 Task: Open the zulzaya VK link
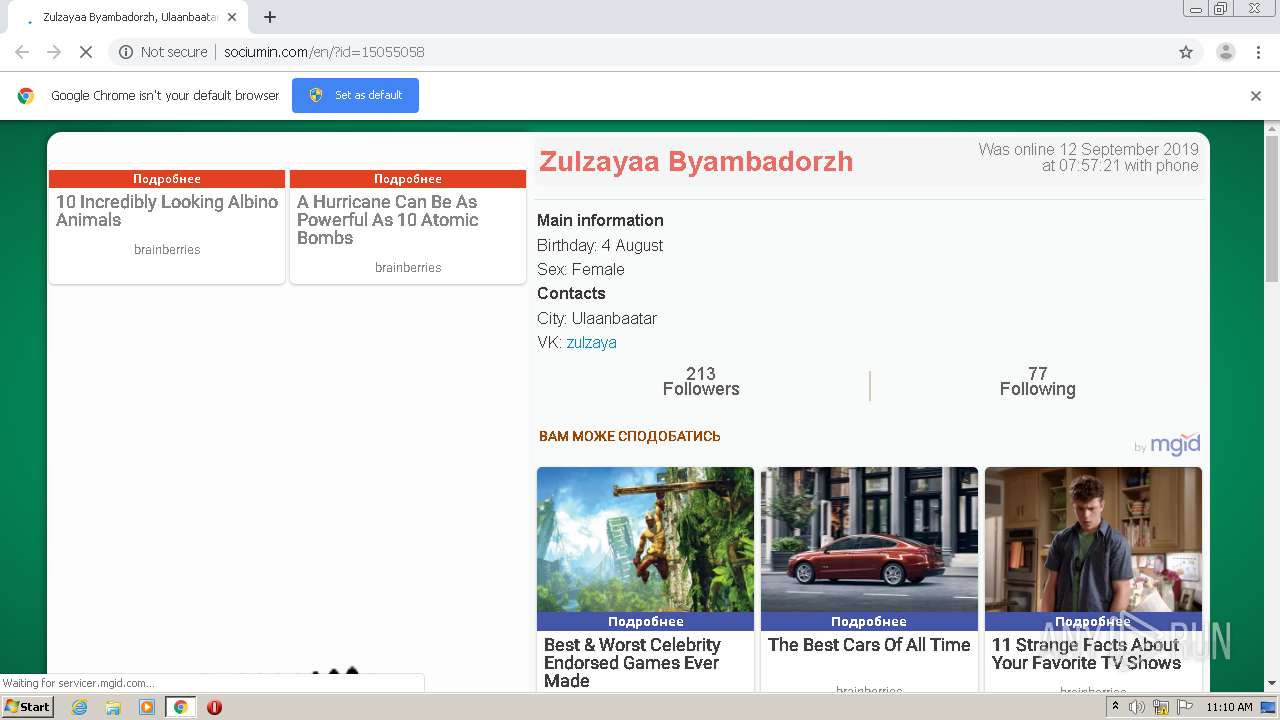[x=591, y=342]
